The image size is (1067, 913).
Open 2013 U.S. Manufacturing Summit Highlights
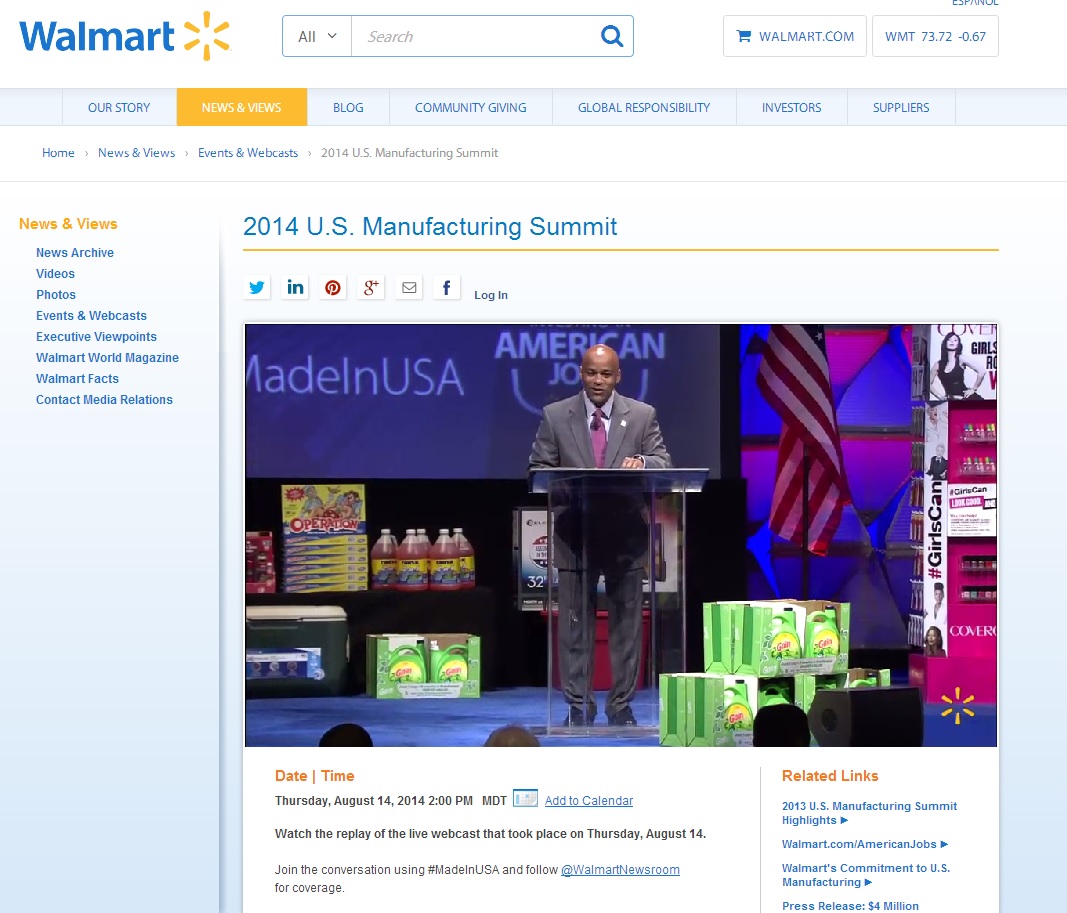pos(869,813)
